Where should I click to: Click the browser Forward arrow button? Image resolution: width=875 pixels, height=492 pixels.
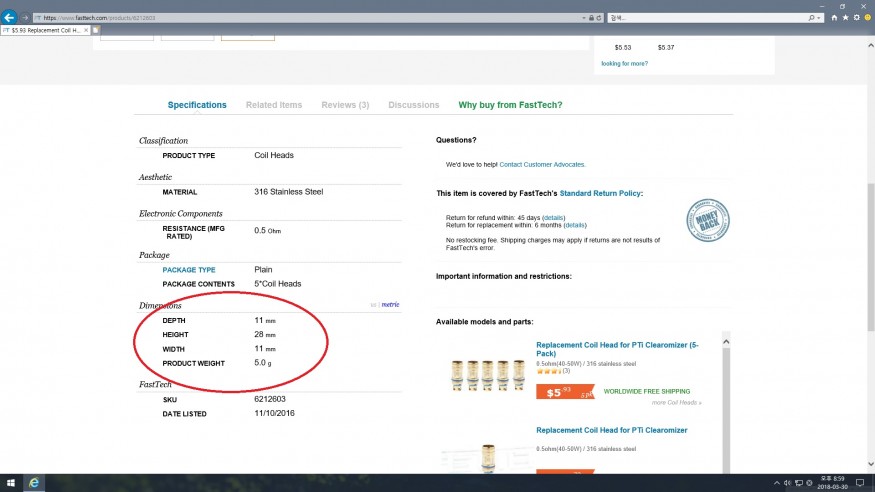(x=25, y=18)
